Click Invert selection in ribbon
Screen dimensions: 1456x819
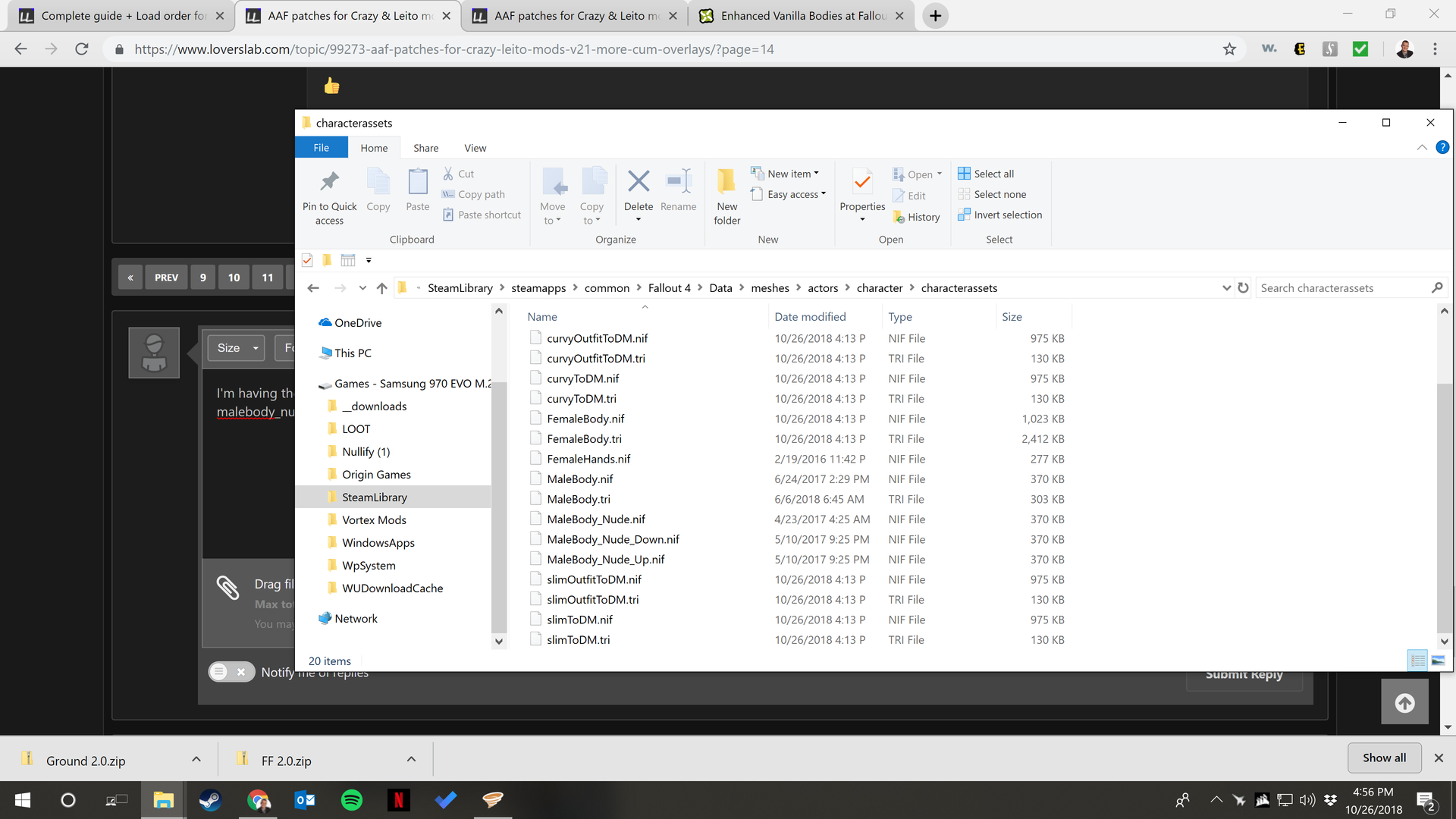pos(999,215)
